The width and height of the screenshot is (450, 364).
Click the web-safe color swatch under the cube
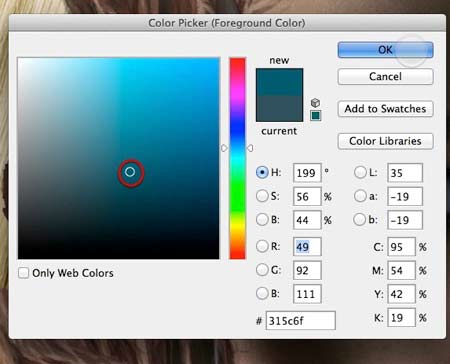click(x=316, y=116)
